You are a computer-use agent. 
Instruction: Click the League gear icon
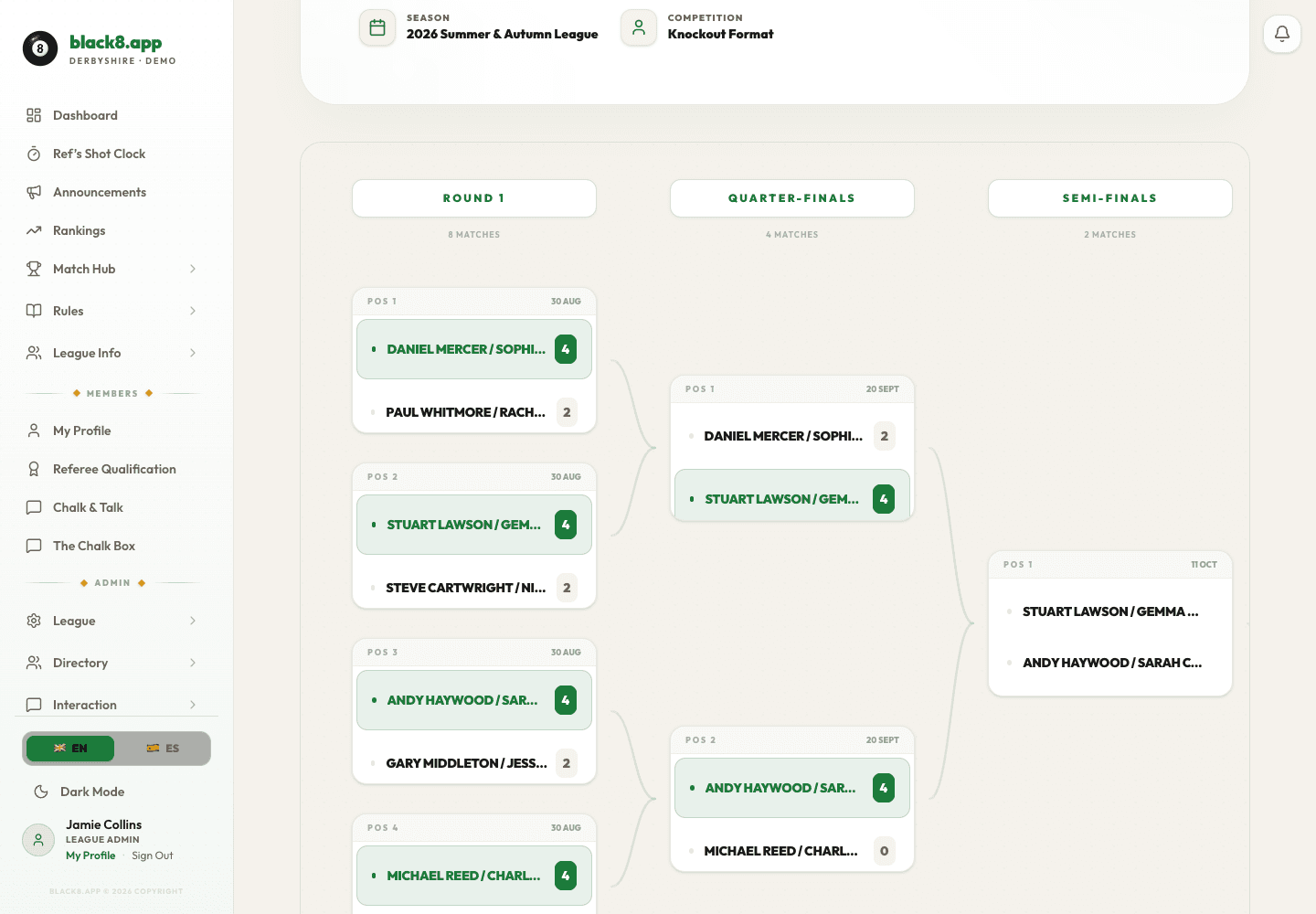34,621
